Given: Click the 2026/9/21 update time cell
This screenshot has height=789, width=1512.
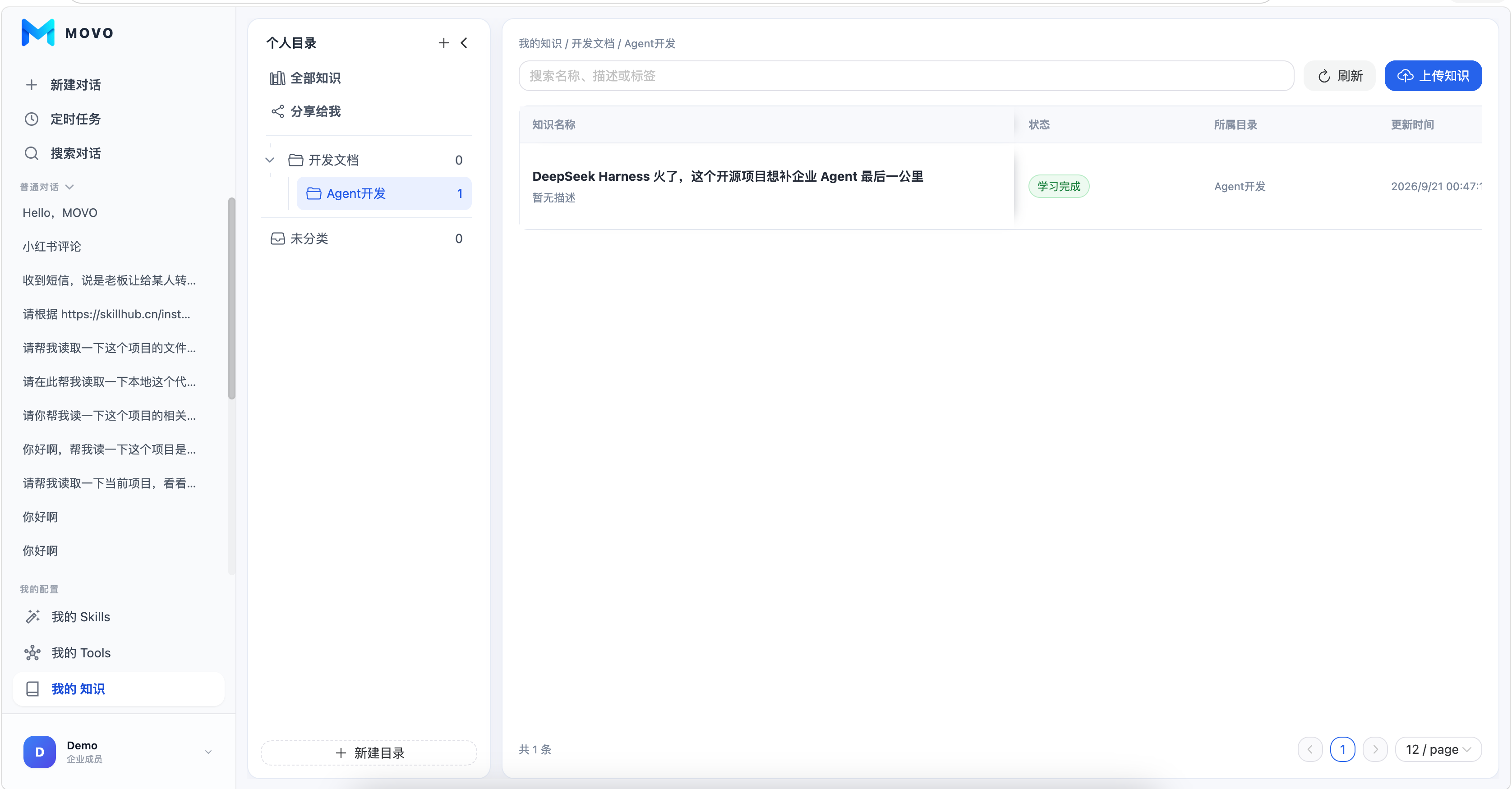Looking at the screenshot, I should point(1436,187).
